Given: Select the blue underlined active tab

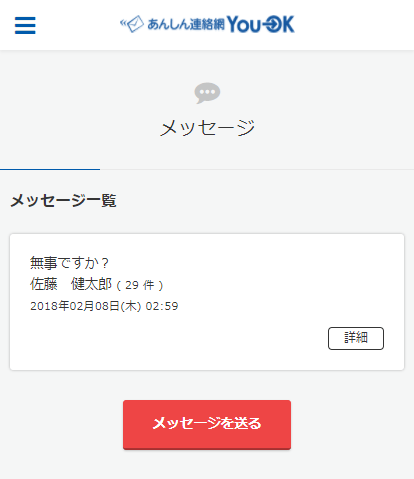Looking at the screenshot, I should tap(50, 169).
